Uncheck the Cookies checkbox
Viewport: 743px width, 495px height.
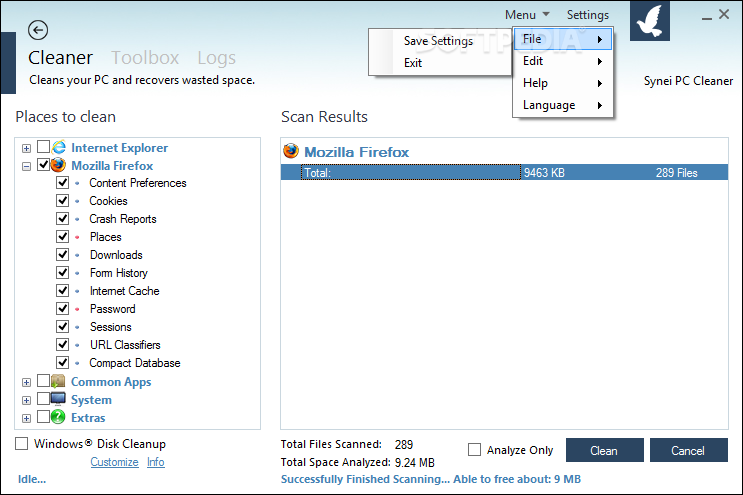pyautogui.click(x=63, y=200)
